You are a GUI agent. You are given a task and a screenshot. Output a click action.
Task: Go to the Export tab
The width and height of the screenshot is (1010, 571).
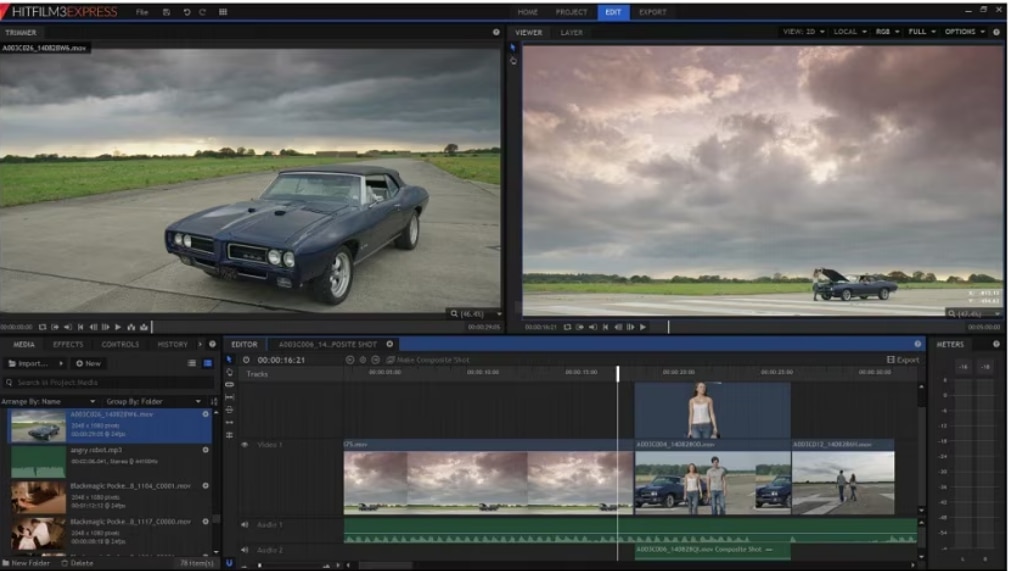[652, 12]
